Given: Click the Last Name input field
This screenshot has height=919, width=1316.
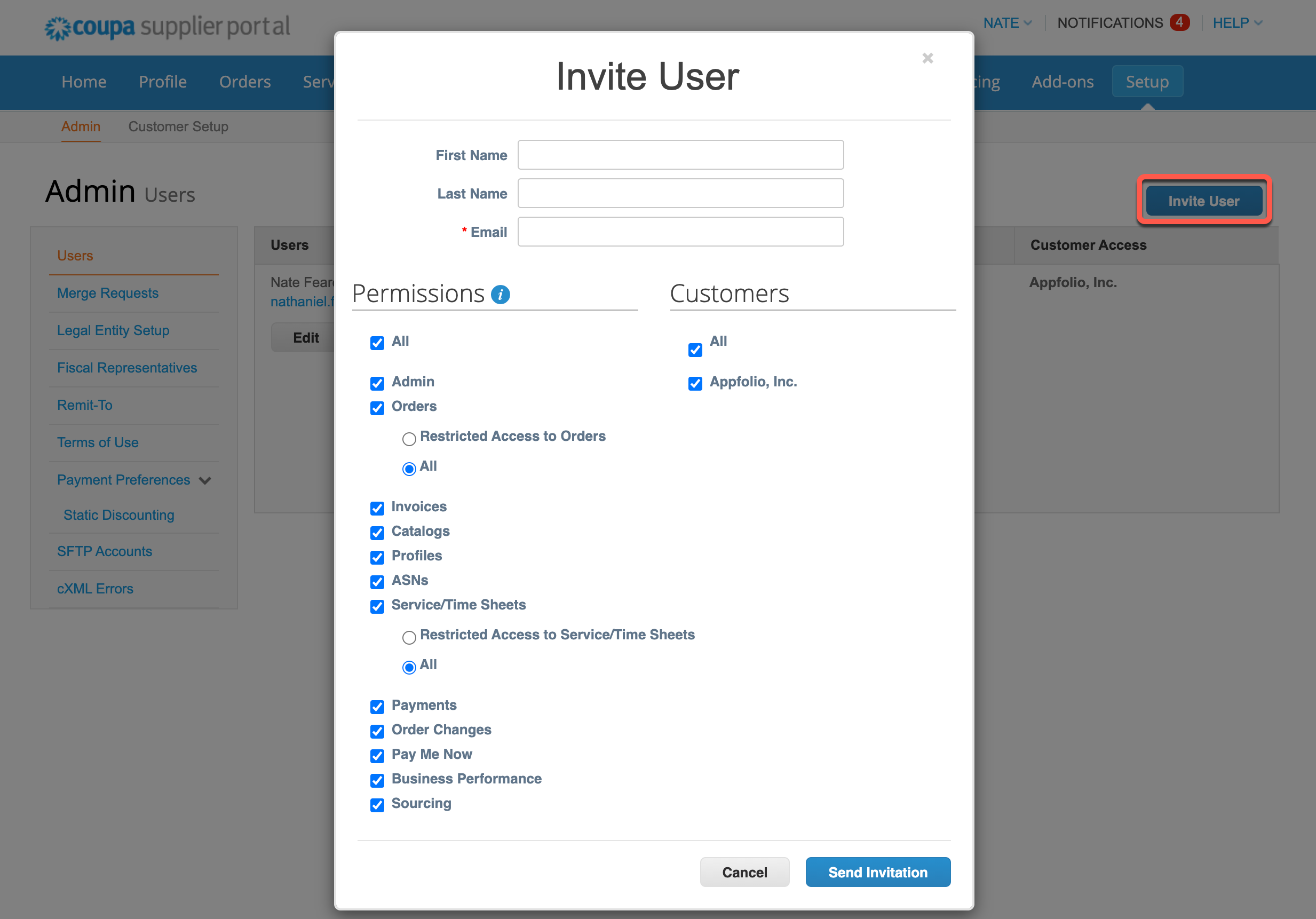Looking at the screenshot, I should coord(680,193).
